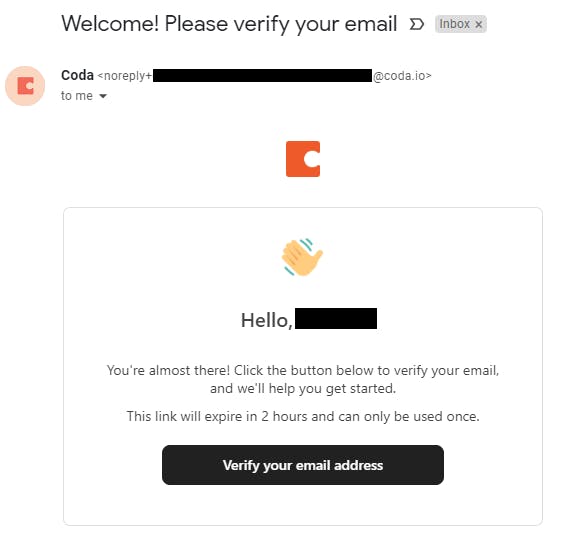This screenshot has width=563, height=543.
Task: Click empty space inside the email card below the button
Action: point(303,505)
